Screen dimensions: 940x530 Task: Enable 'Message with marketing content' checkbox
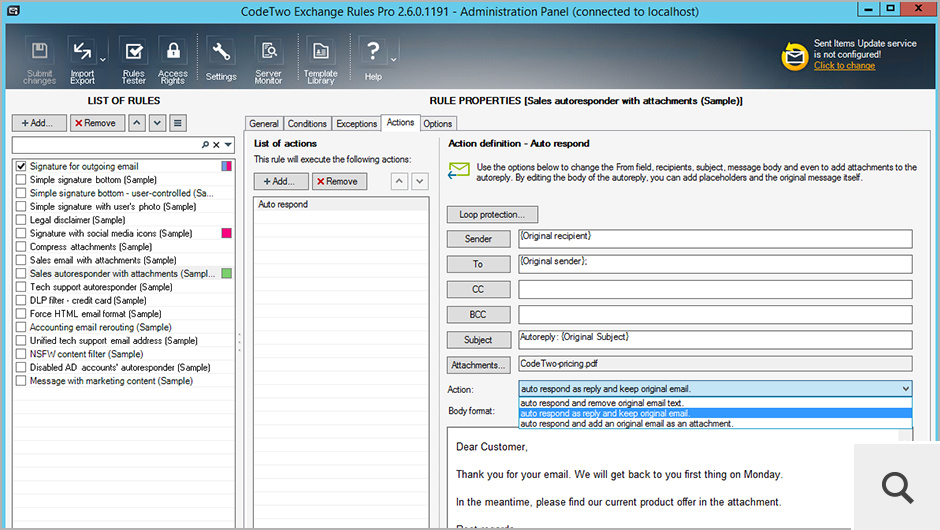(x=21, y=381)
